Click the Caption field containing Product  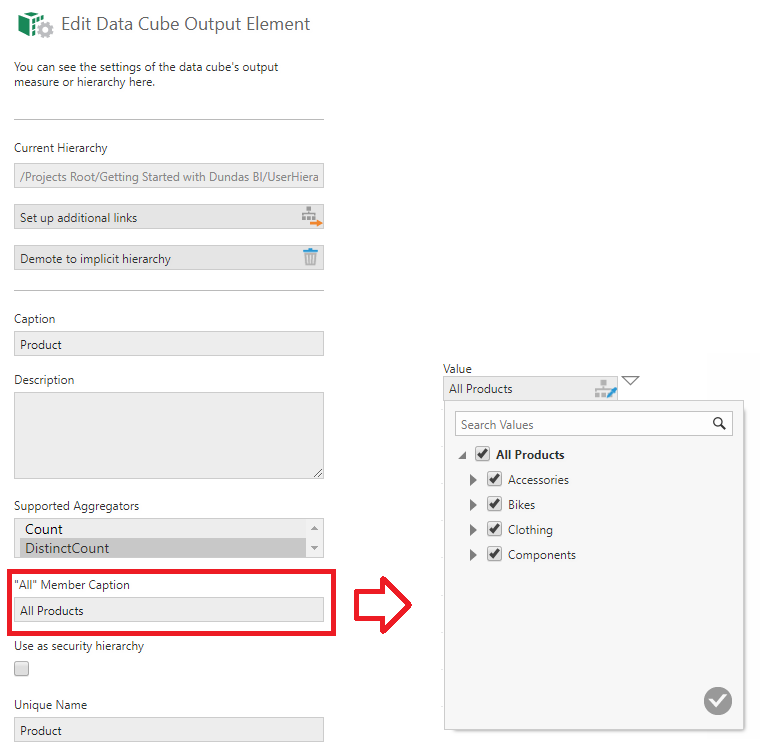[x=169, y=344]
